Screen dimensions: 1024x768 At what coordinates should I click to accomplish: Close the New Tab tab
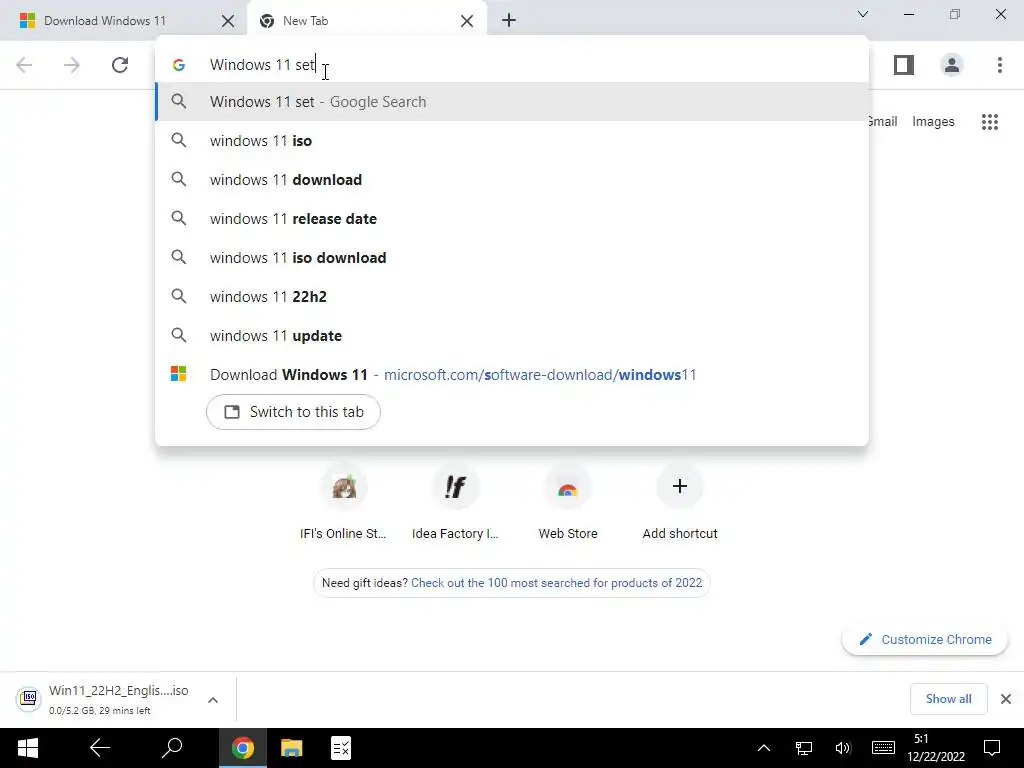coord(466,21)
